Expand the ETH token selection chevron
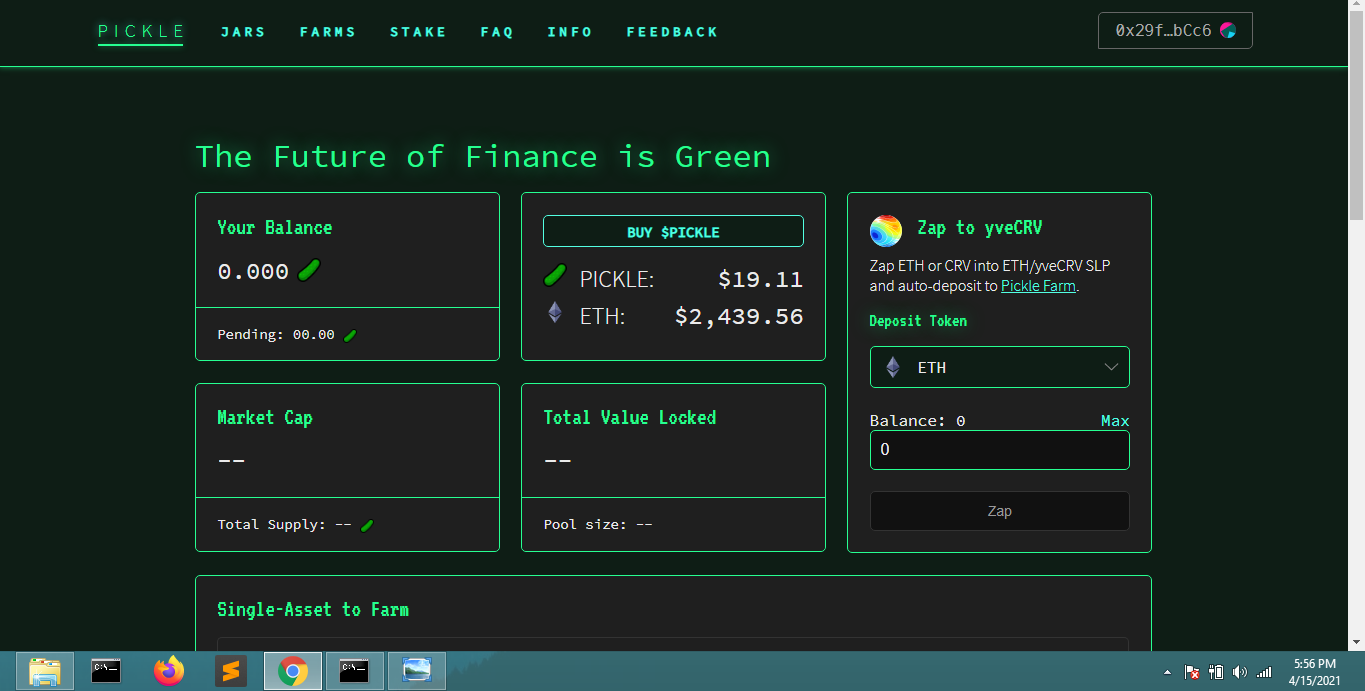The height and width of the screenshot is (691, 1365). [1110, 366]
